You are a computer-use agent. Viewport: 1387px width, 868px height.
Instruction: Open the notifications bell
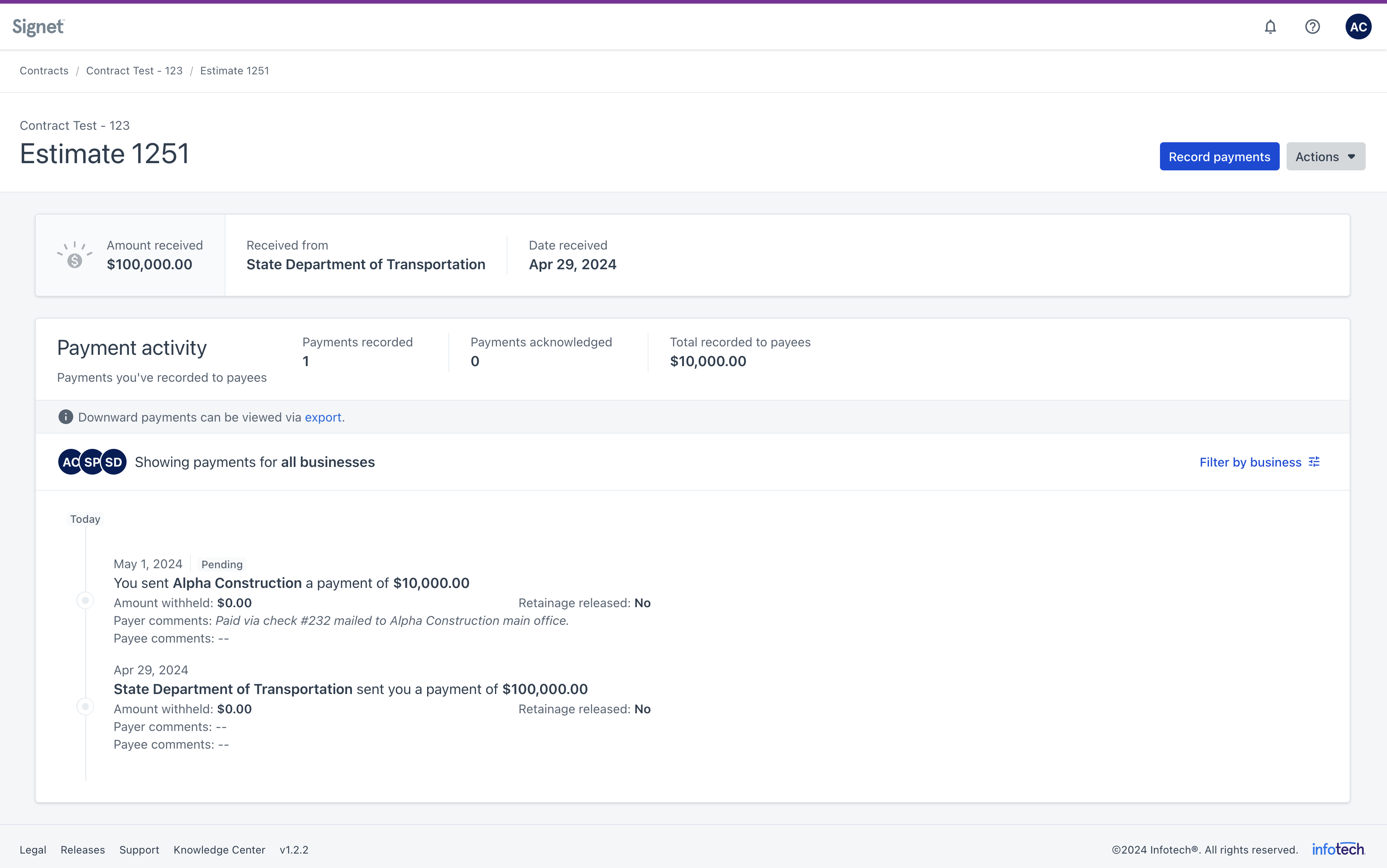(1270, 27)
